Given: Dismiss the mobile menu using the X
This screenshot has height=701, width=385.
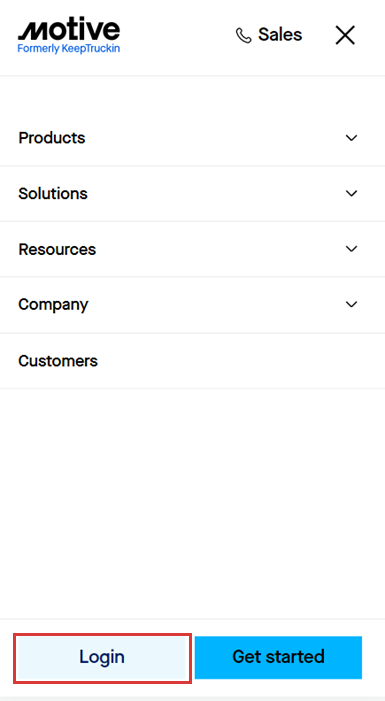Looking at the screenshot, I should click(345, 35).
